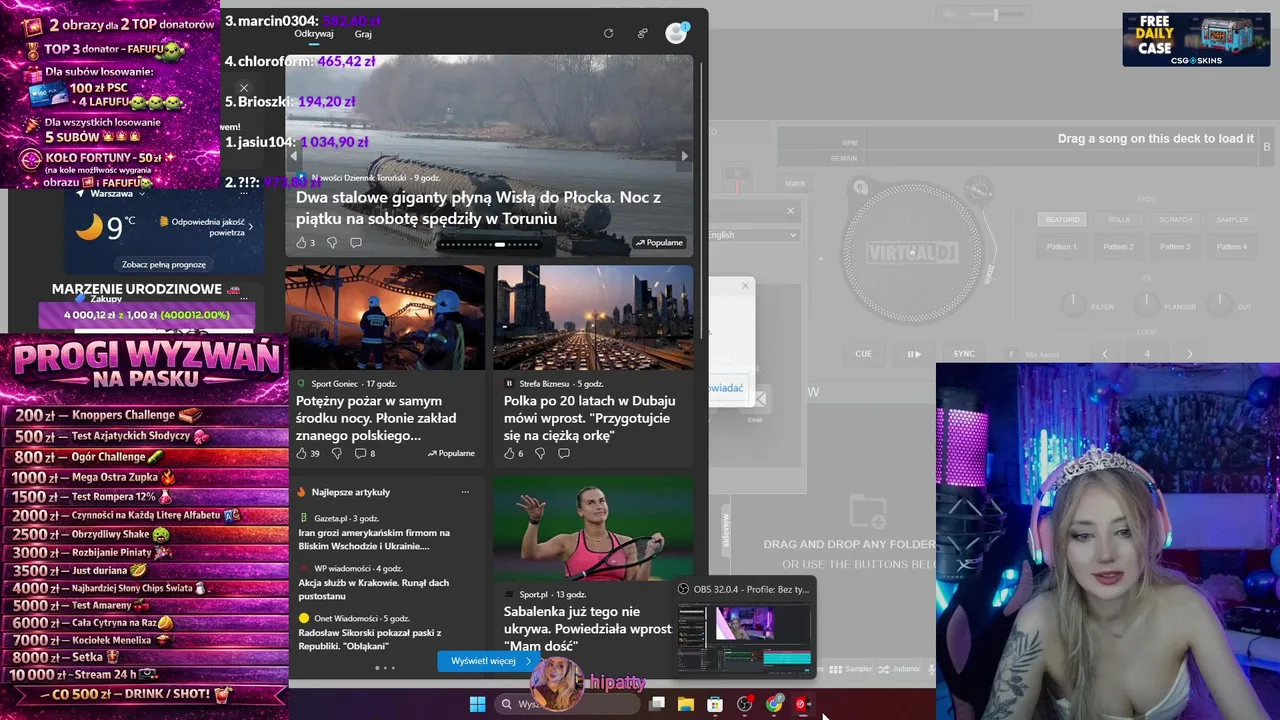Dislike the Polka w Dubaju article
Screen dimensions: 1280x720
(540, 453)
